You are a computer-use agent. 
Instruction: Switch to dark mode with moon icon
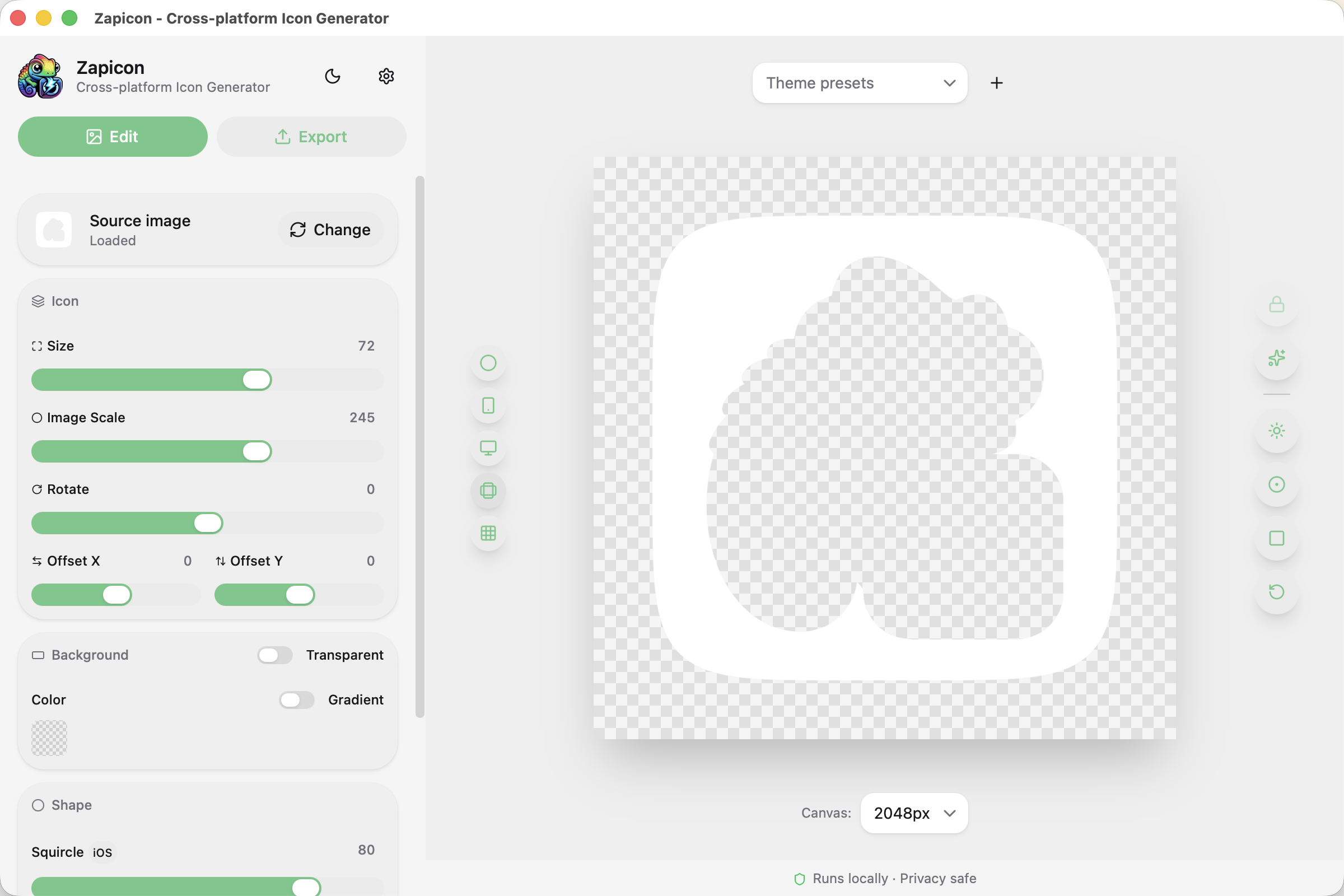click(333, 76)
